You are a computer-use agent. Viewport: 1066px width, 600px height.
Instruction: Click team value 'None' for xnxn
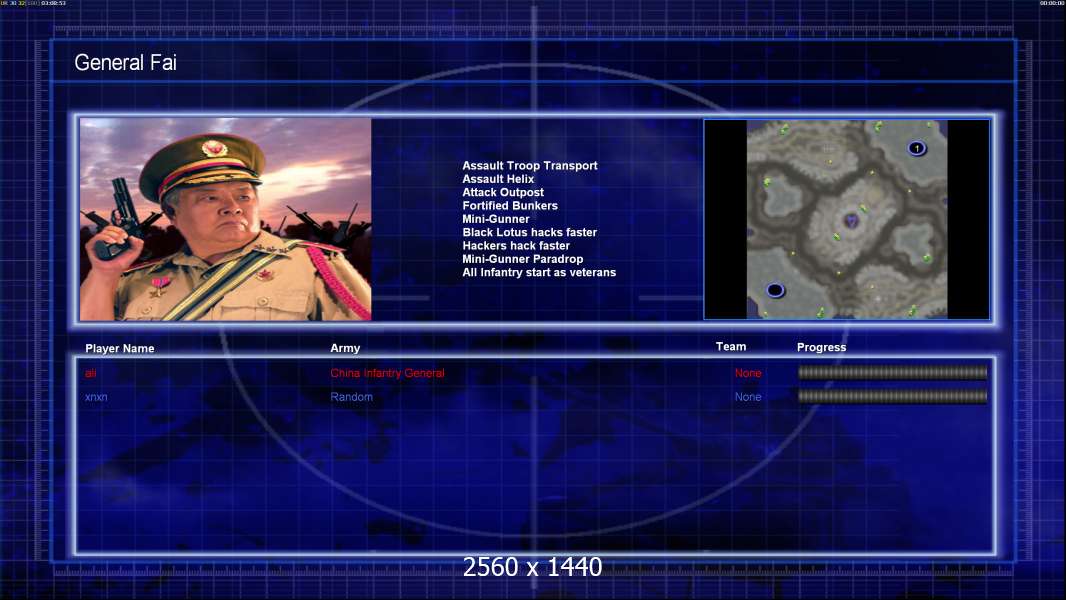tap(748, 397)
